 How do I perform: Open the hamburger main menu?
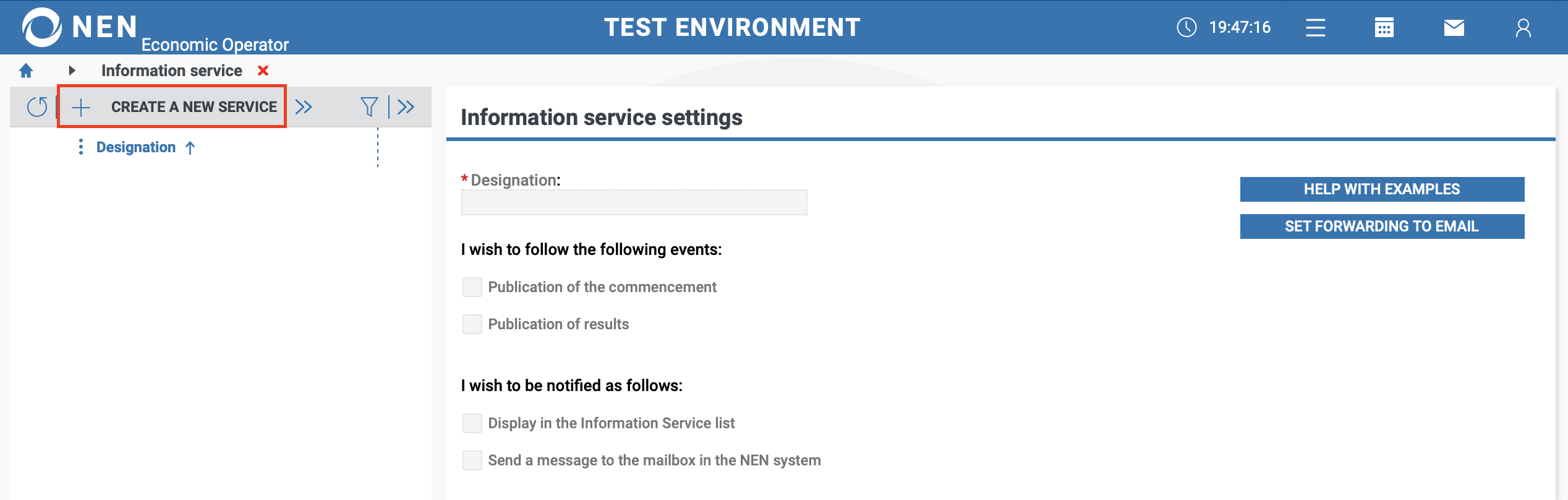click(1315, 28)
